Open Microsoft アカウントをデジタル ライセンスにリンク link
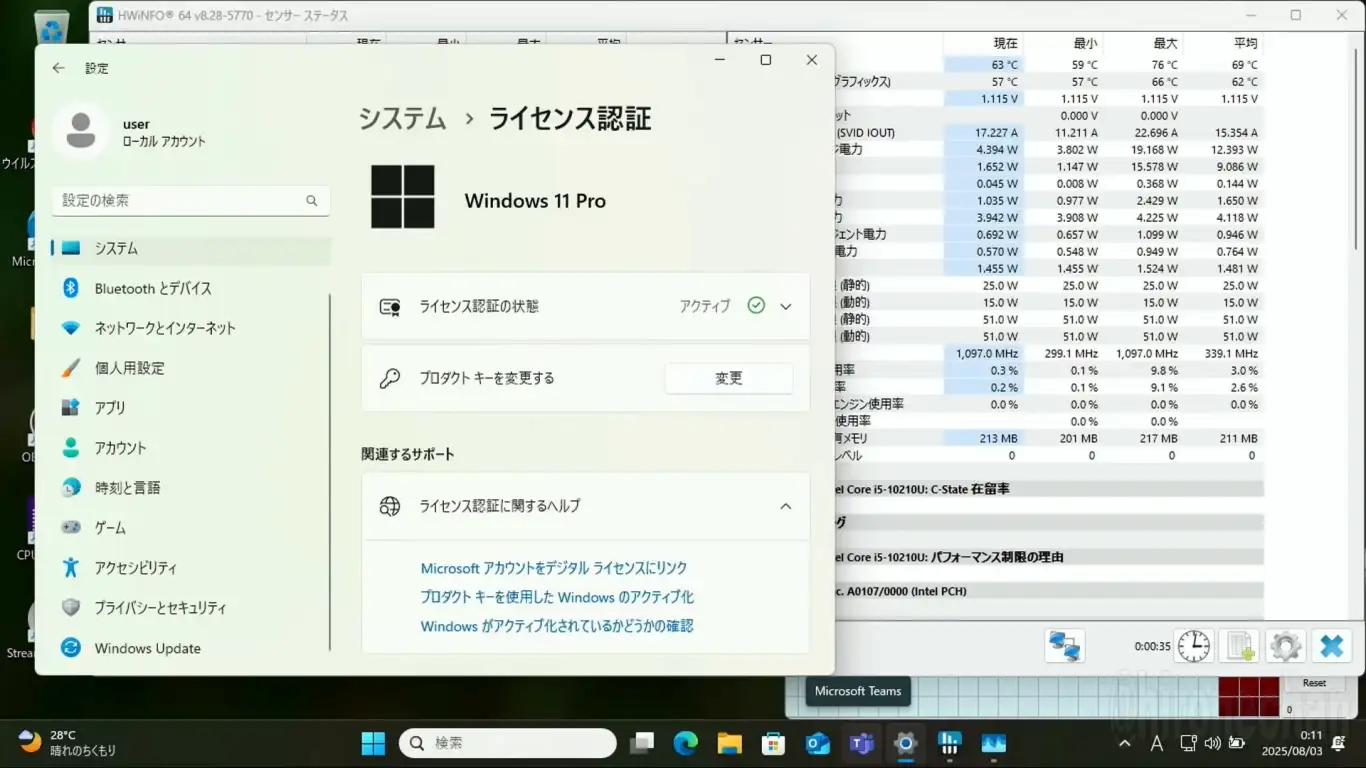Screen dimensions: 1366x768 click(x=554, y=568)
